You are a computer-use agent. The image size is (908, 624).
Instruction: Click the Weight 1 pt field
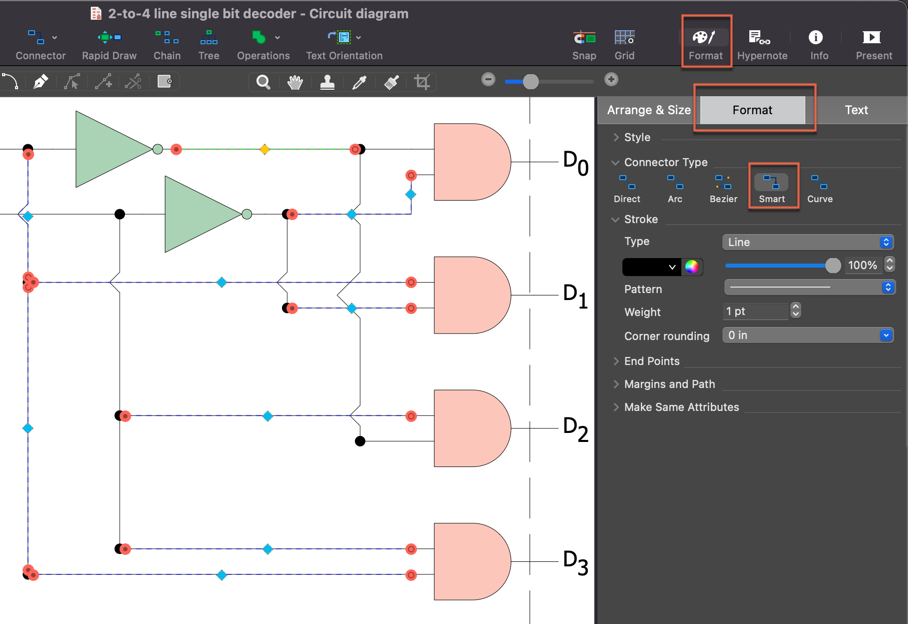pyautogui.click(x=756, y=311)
